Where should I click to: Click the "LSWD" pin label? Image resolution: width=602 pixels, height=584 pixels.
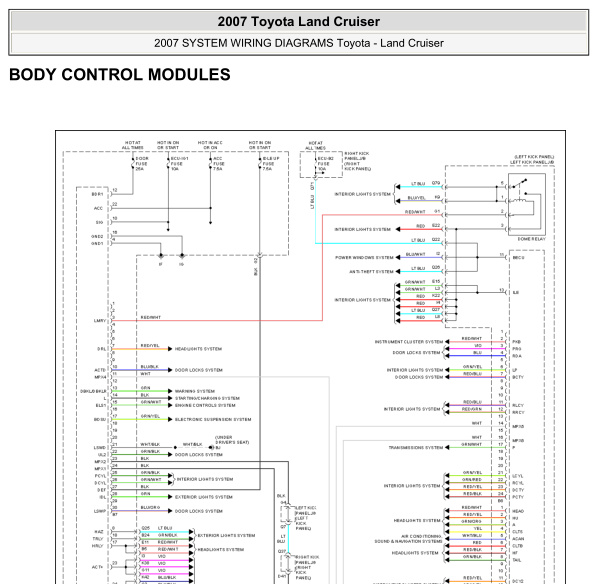(x=100, y=448)
